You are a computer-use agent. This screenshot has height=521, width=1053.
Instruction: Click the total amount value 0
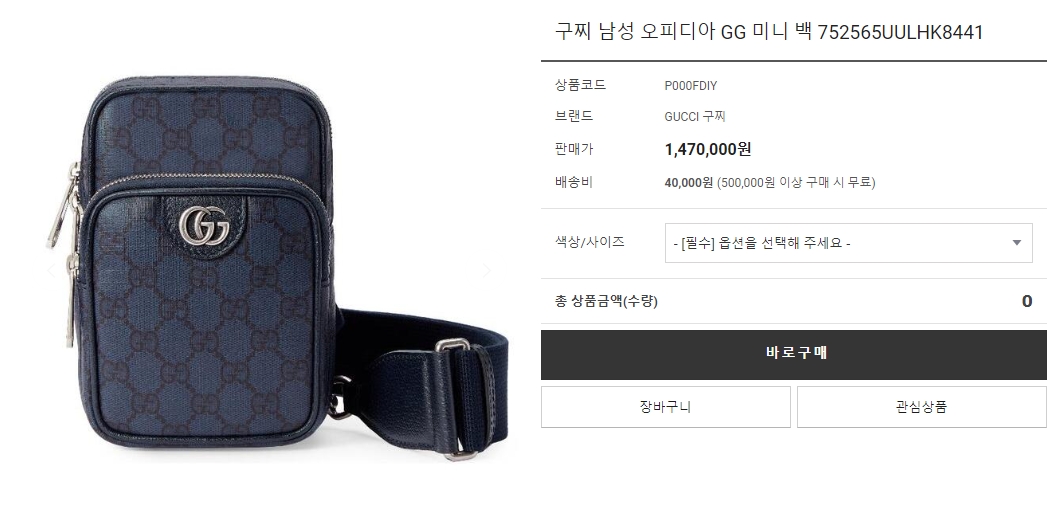[1027, 301]
